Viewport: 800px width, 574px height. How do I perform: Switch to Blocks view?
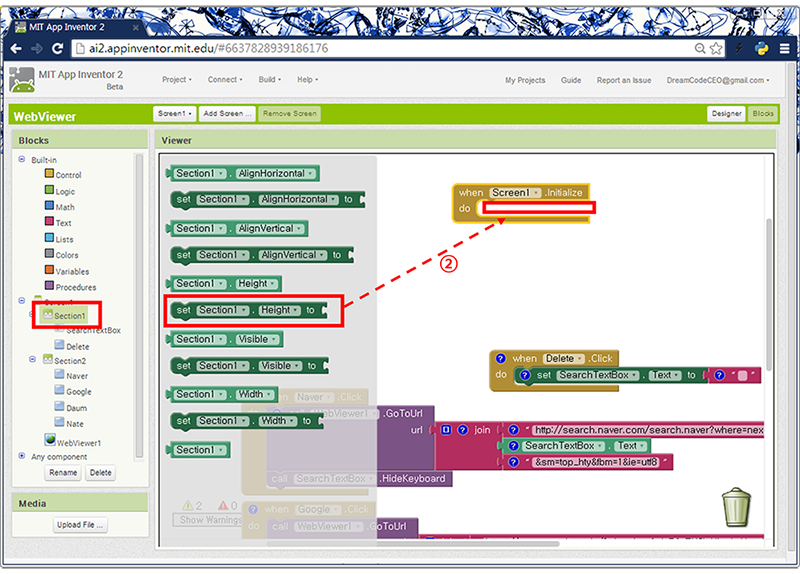pyautogui.click(x=763, y=113)
